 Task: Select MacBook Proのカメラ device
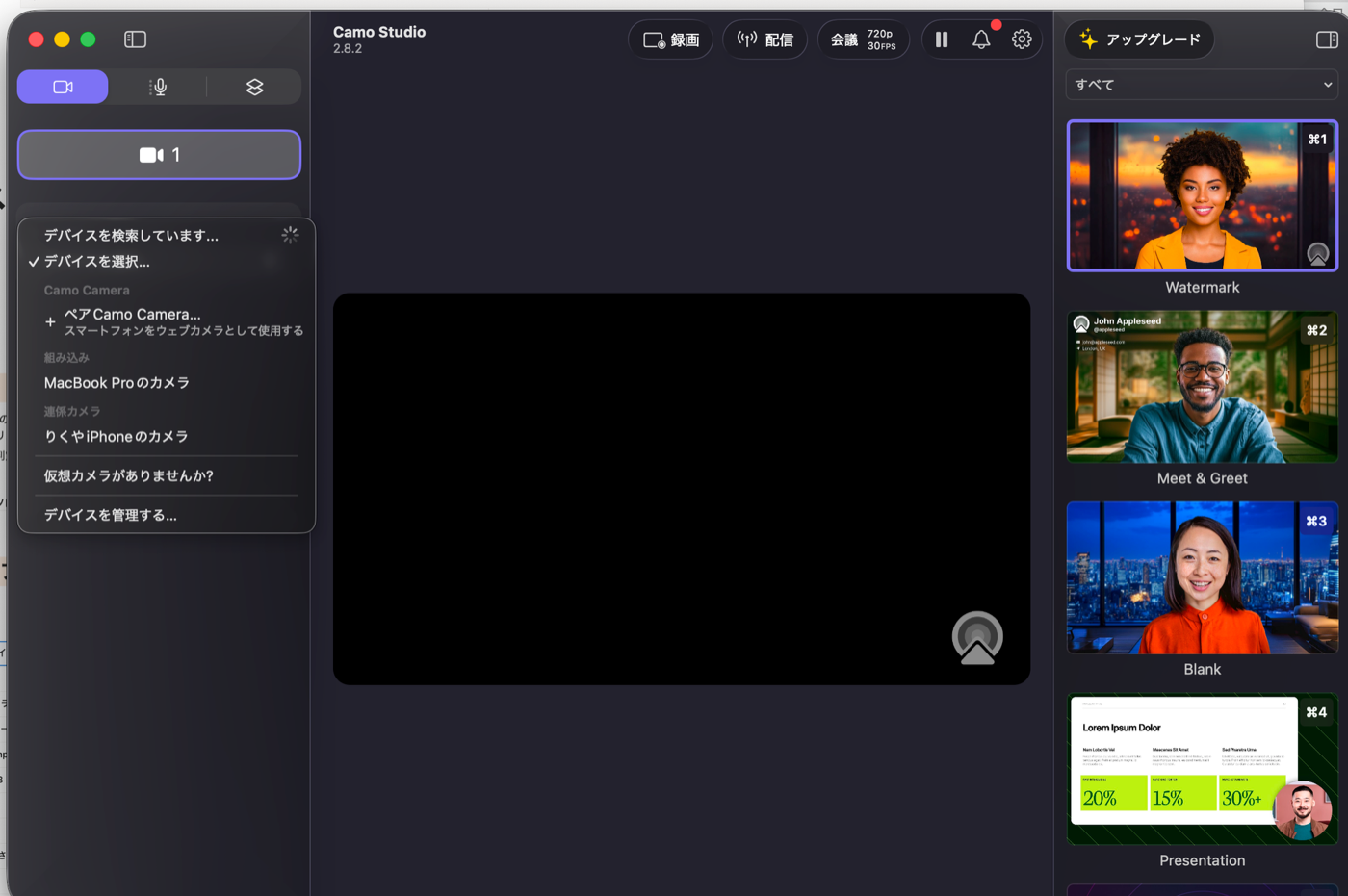pos(167,383)
